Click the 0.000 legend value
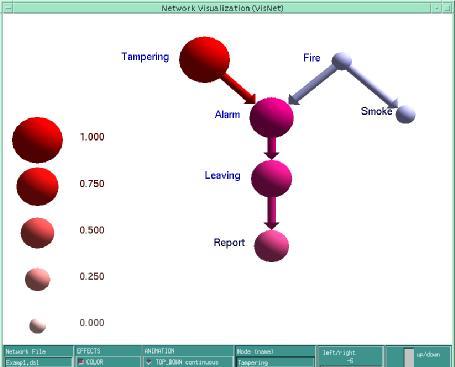The image size is (455, 367). (92, 323)
